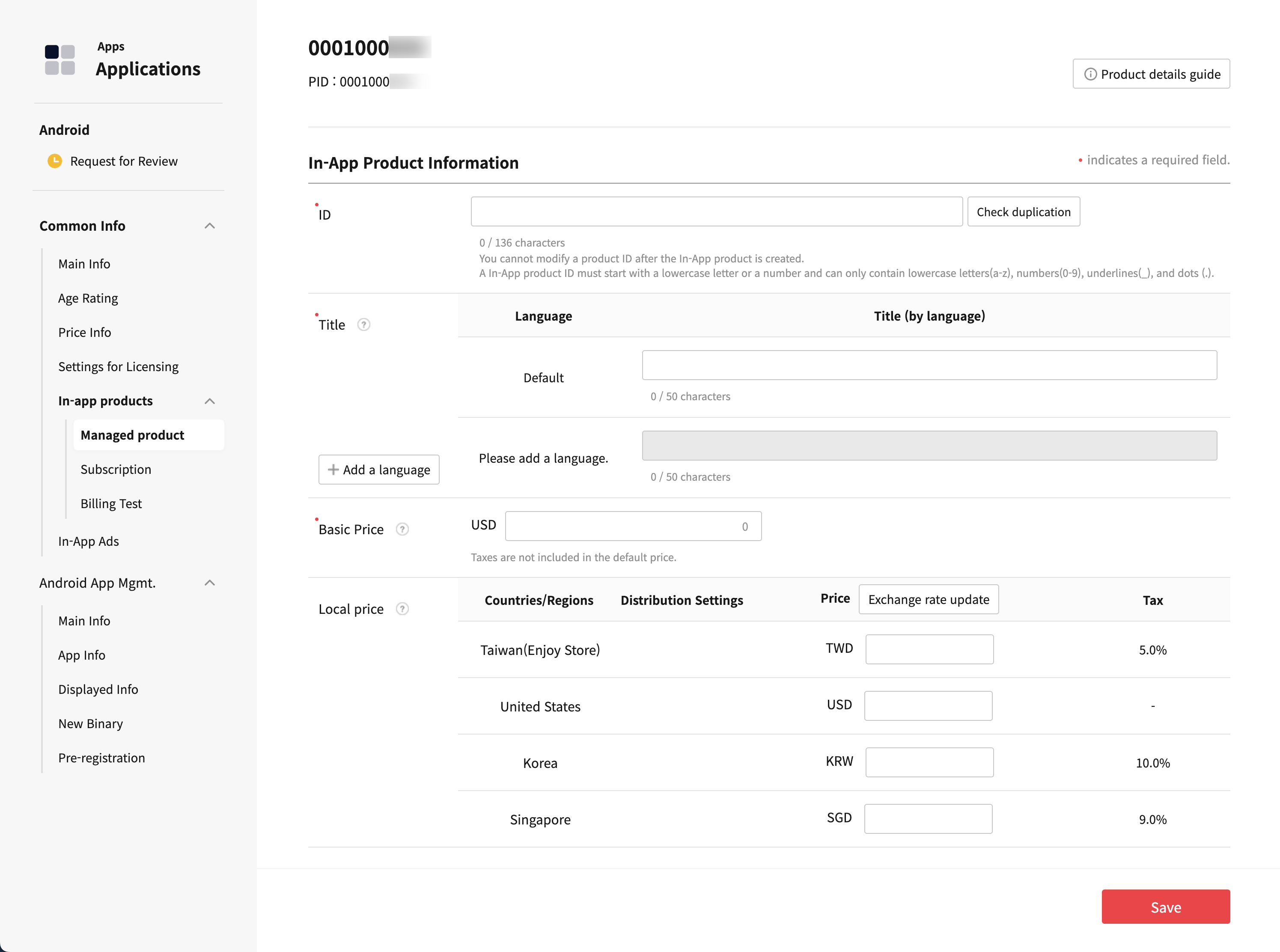Viewport: 1280px width, 952px height.
Task: Click the Title help question mark icon
Action: pos(363,324)
